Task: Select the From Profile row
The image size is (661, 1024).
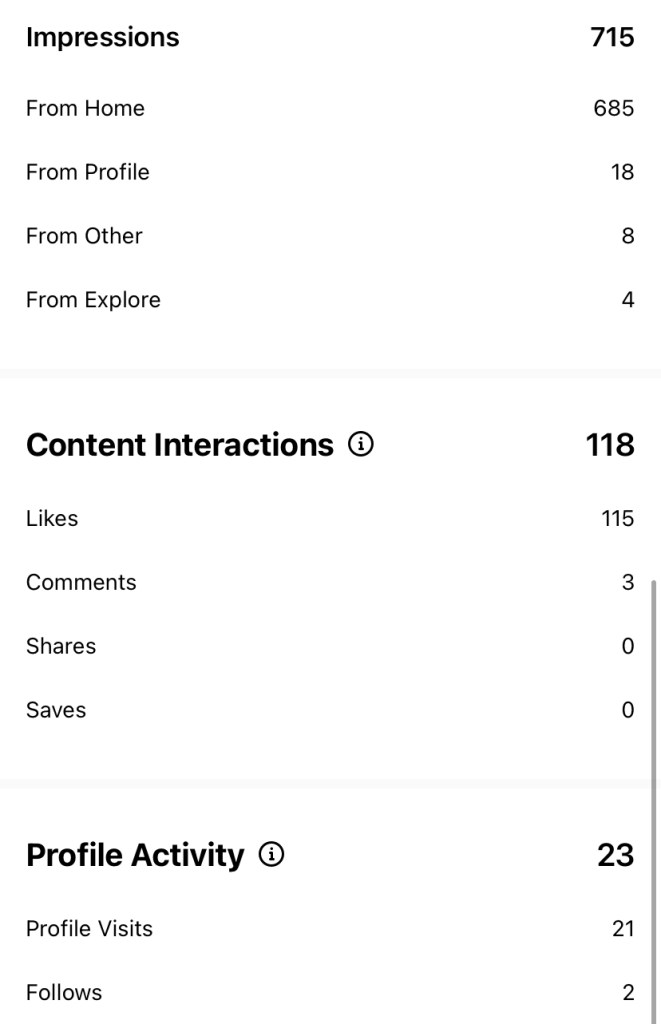Action: (x=88, y=172)
